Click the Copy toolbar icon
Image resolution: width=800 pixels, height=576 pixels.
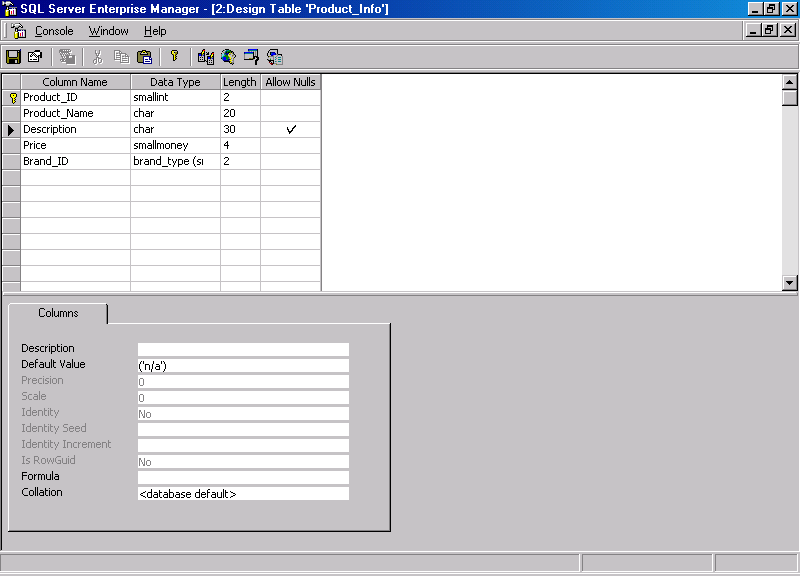121,57
